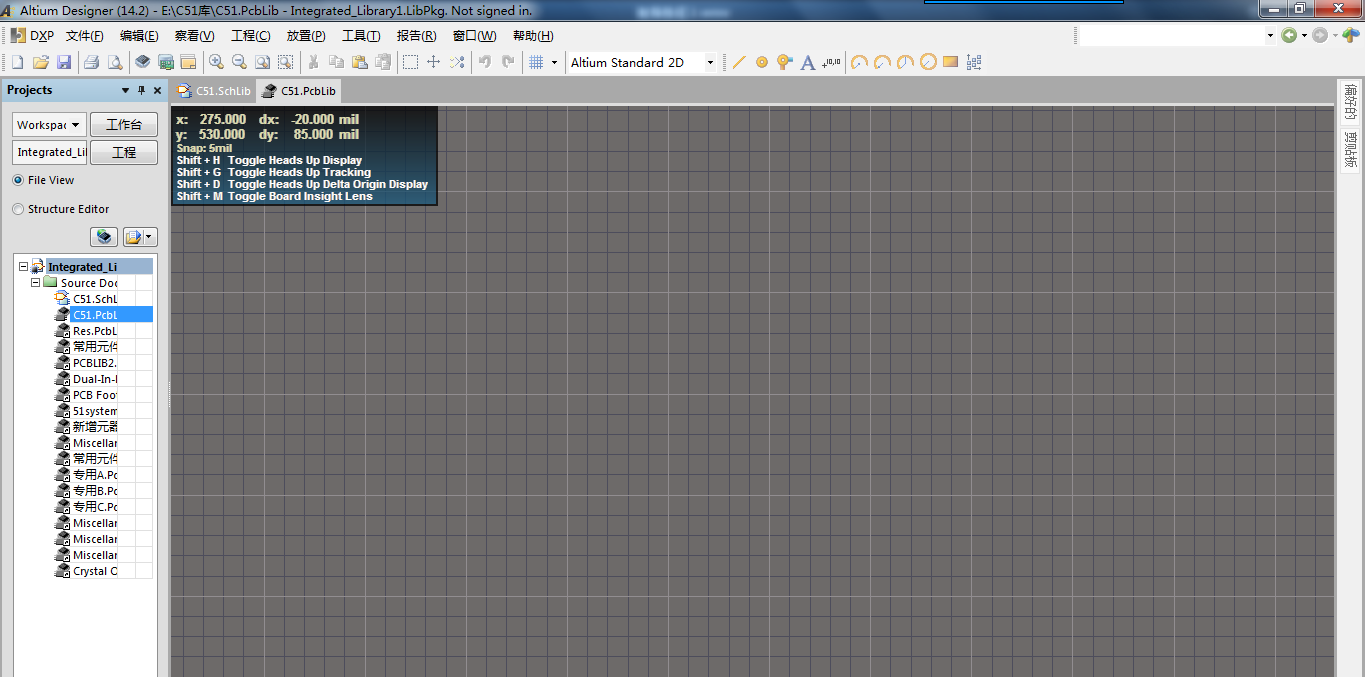Click the array paste icon
This screenshot has height=677, width=1365.
click(x=973, y=62)
